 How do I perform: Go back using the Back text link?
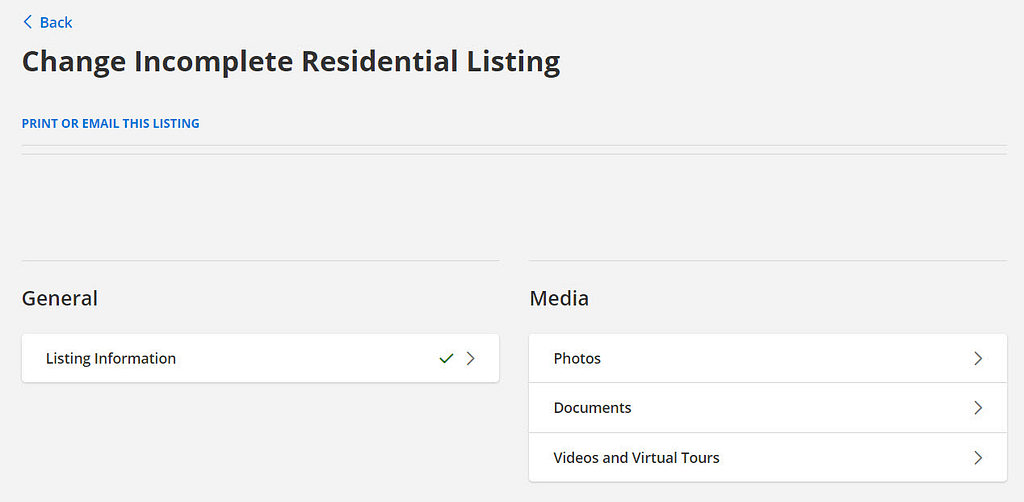click(56, 22)
